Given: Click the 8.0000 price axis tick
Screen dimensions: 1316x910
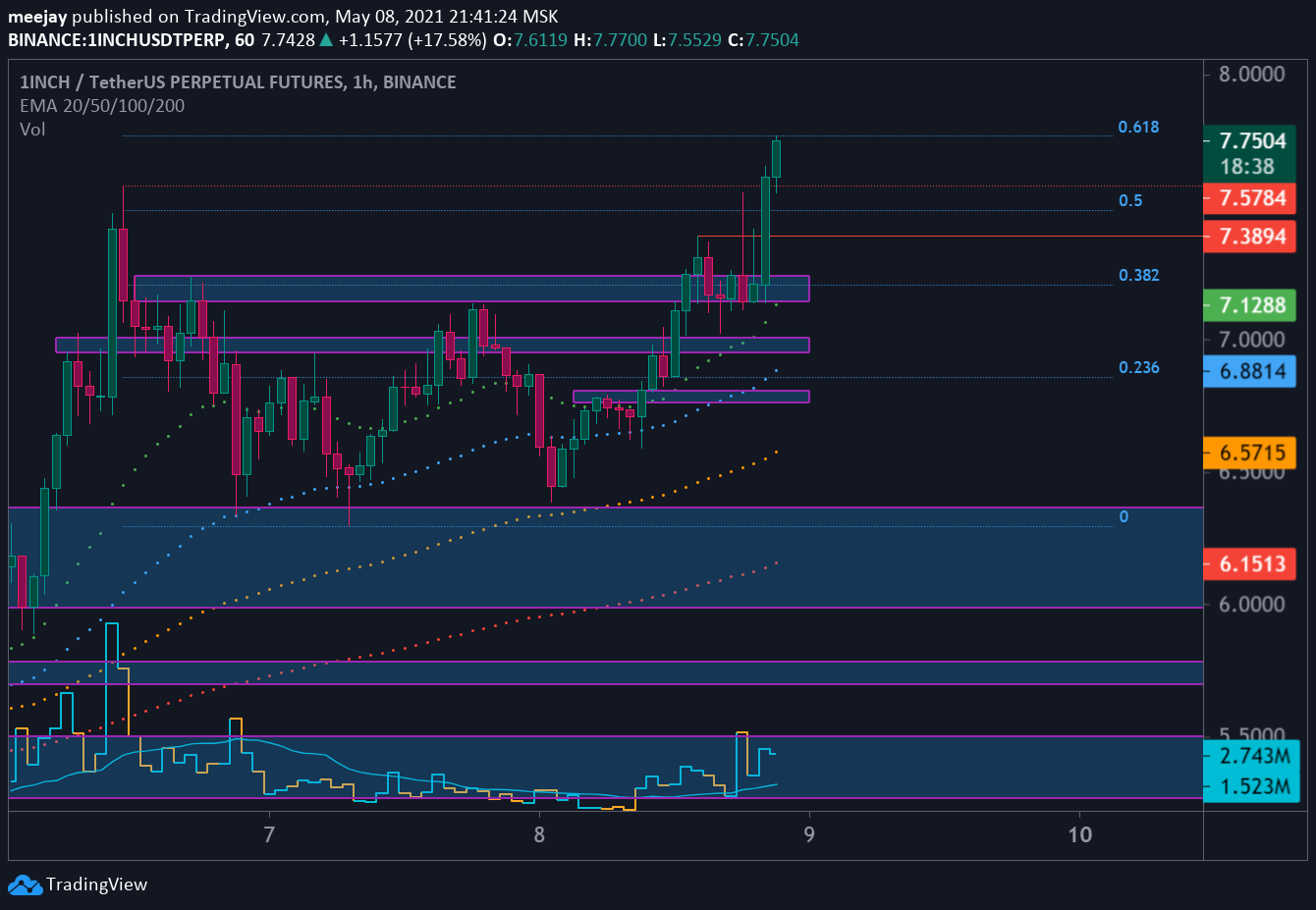Looking at the screenshot, I should [1251, 75].
